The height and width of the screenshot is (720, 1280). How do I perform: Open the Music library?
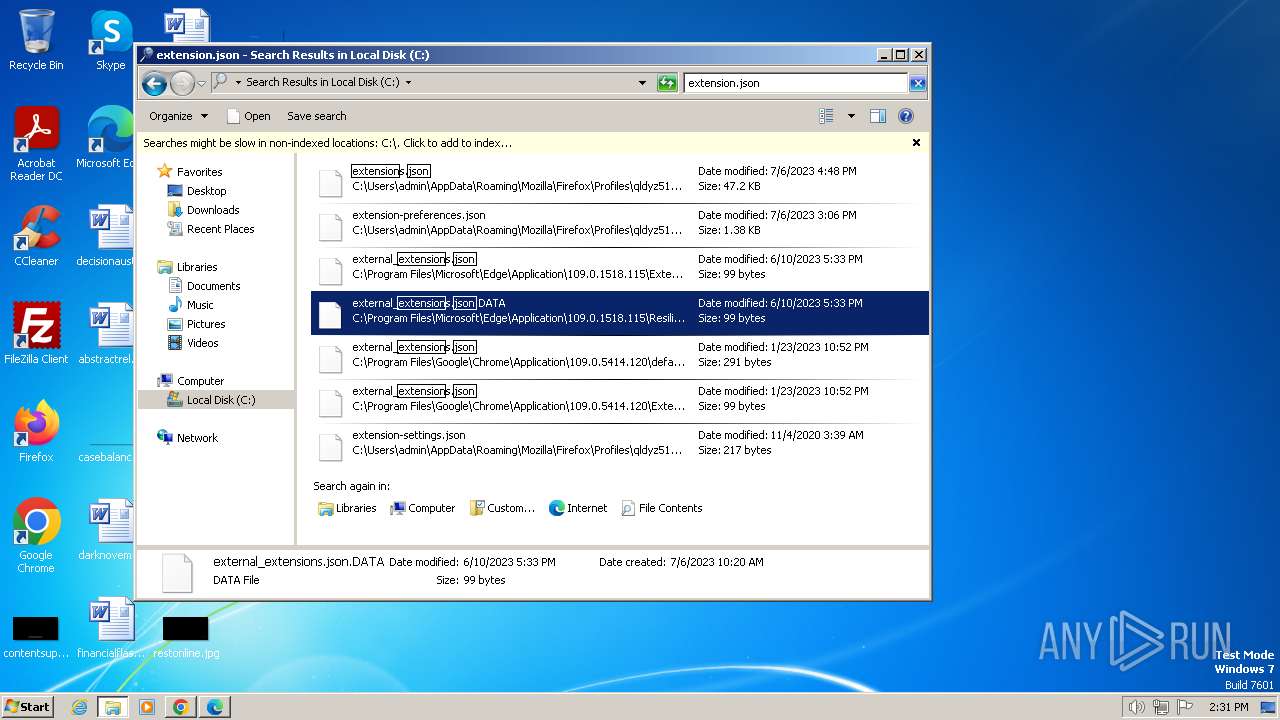coord(200,305)
